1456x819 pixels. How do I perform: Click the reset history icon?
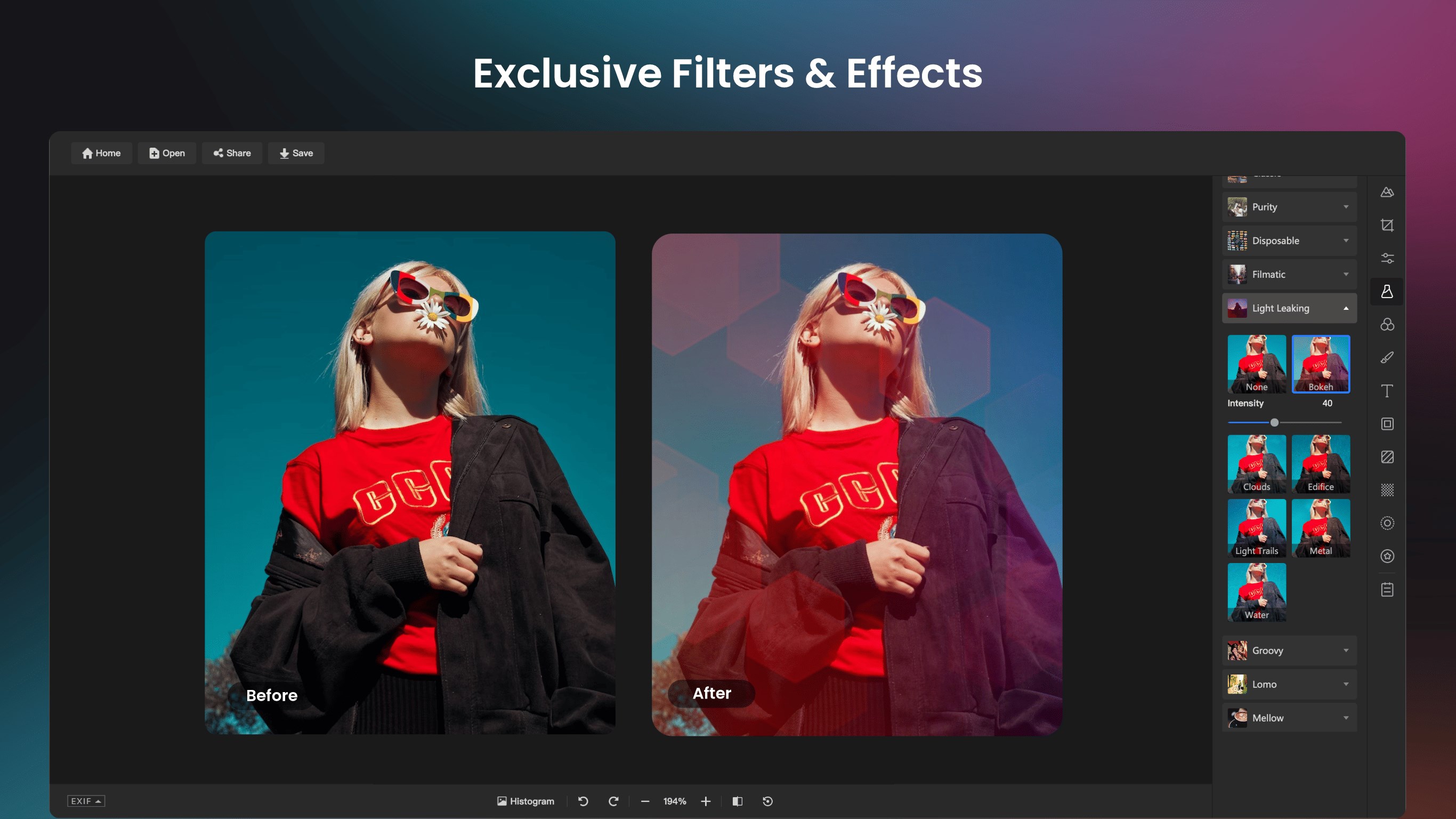coord(767,801)
